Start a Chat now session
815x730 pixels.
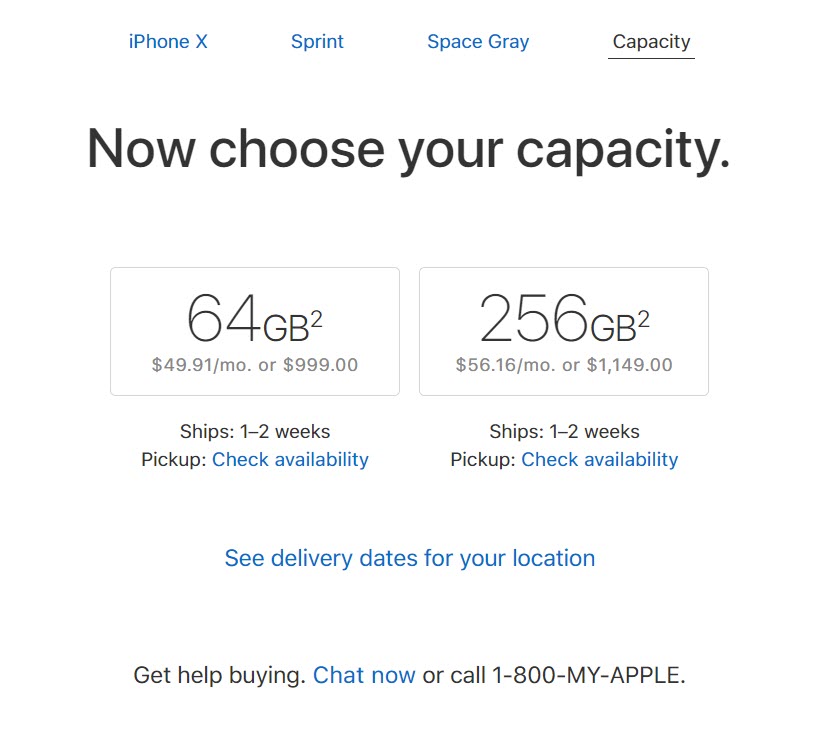coord(364,674)
